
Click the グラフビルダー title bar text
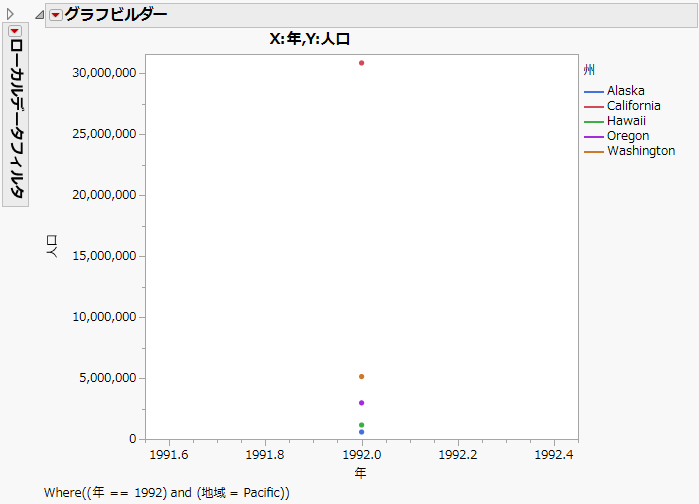click(116, 15)
